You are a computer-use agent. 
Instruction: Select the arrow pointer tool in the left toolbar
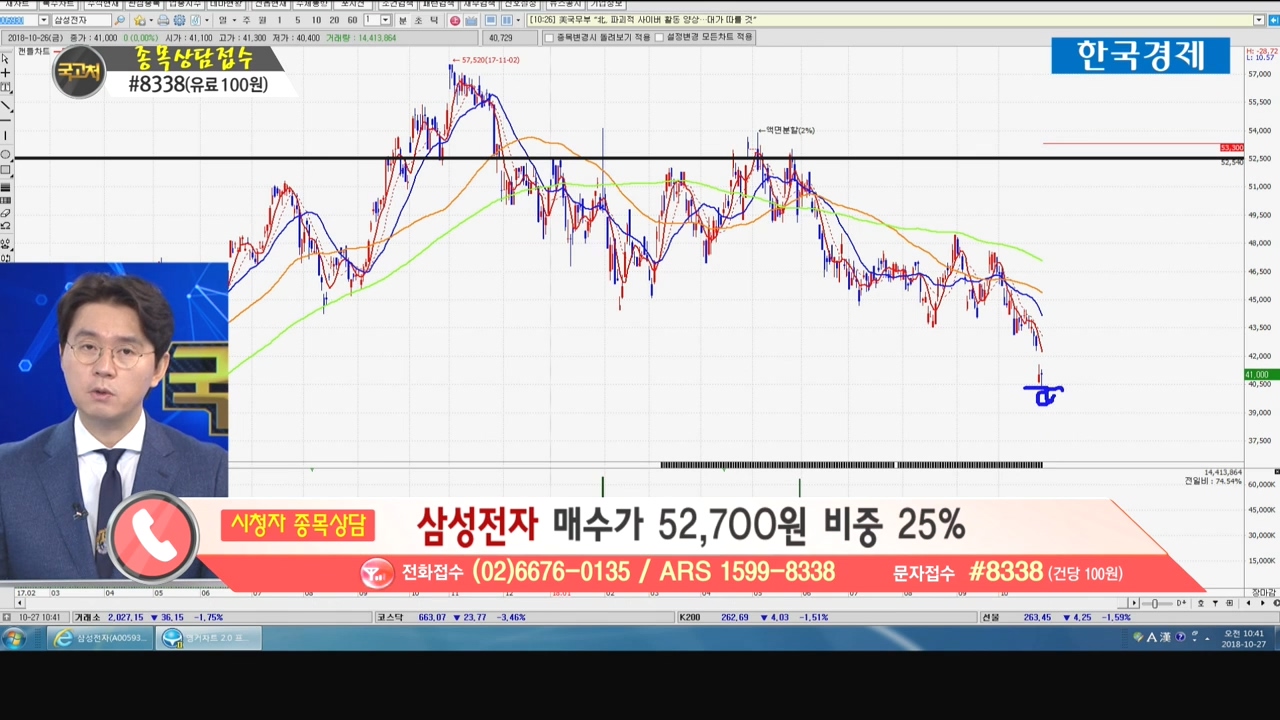coord(6,58)
